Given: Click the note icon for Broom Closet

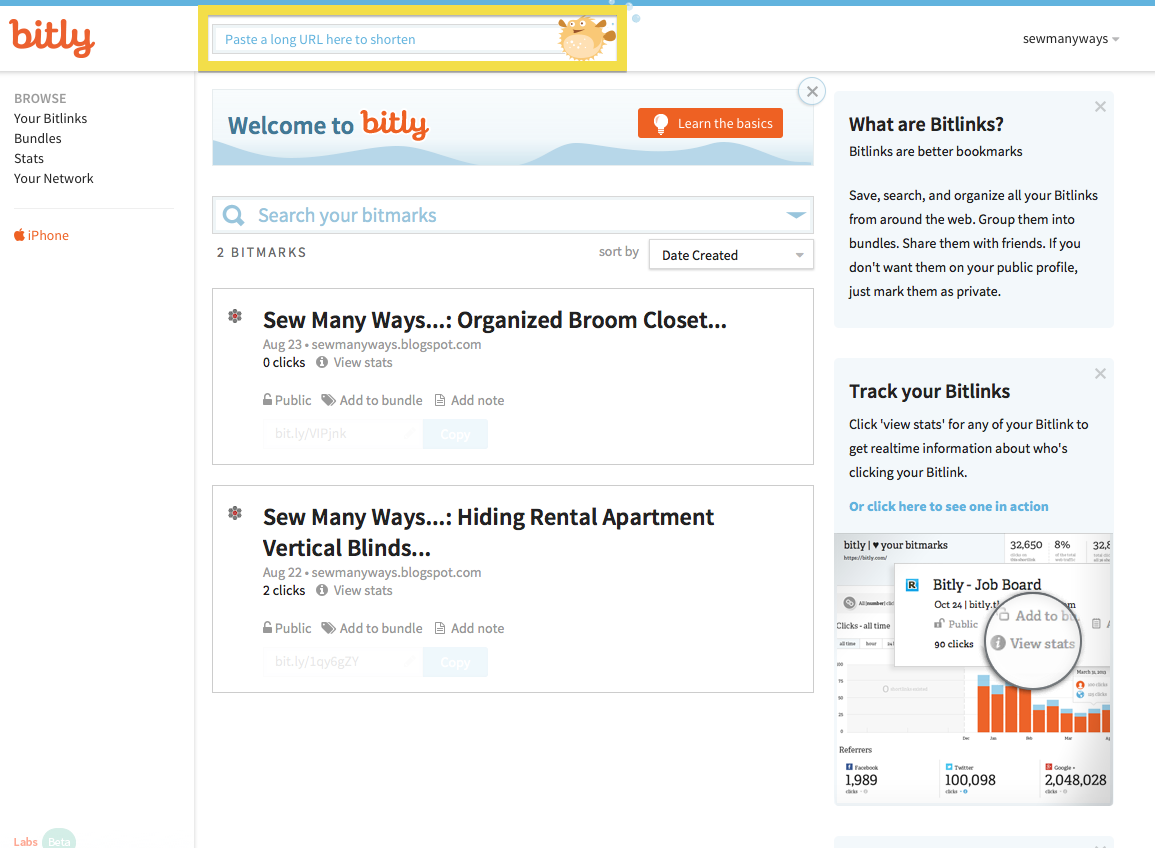Looking at the screenshot, I should click(x=440, y=400).
